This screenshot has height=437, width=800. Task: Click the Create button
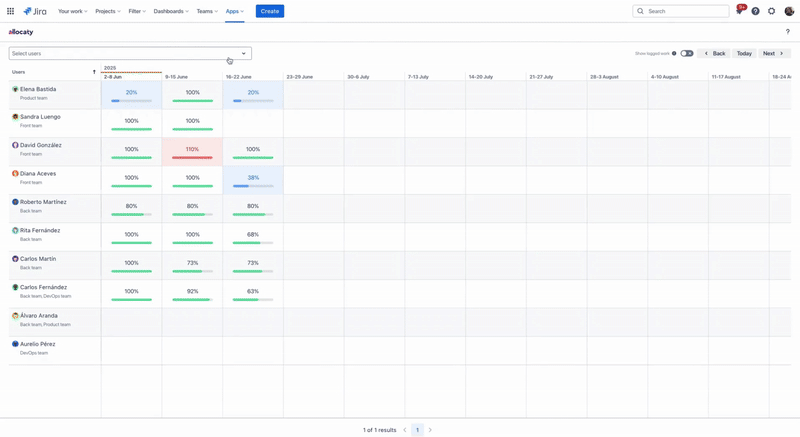tap(270, 11)
